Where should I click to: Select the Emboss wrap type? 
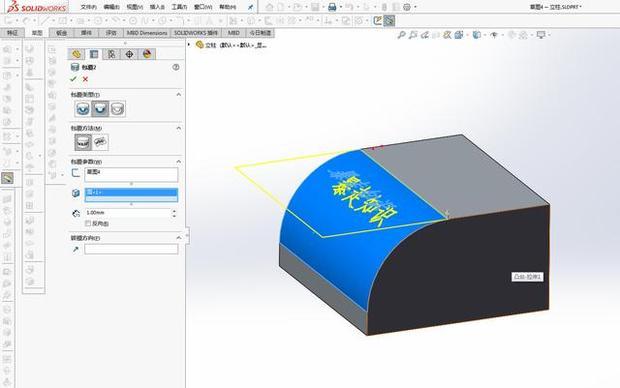(83, 109)
